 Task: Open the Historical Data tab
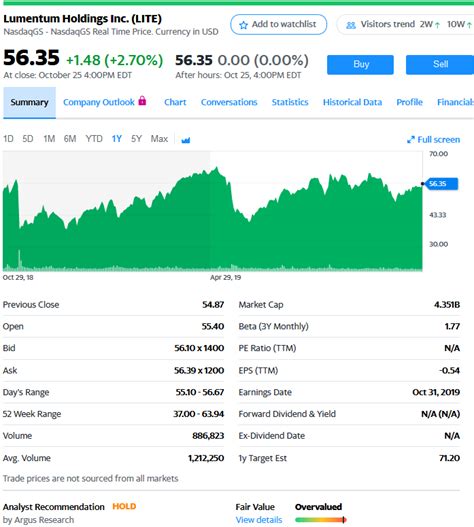tap(352, 102)
